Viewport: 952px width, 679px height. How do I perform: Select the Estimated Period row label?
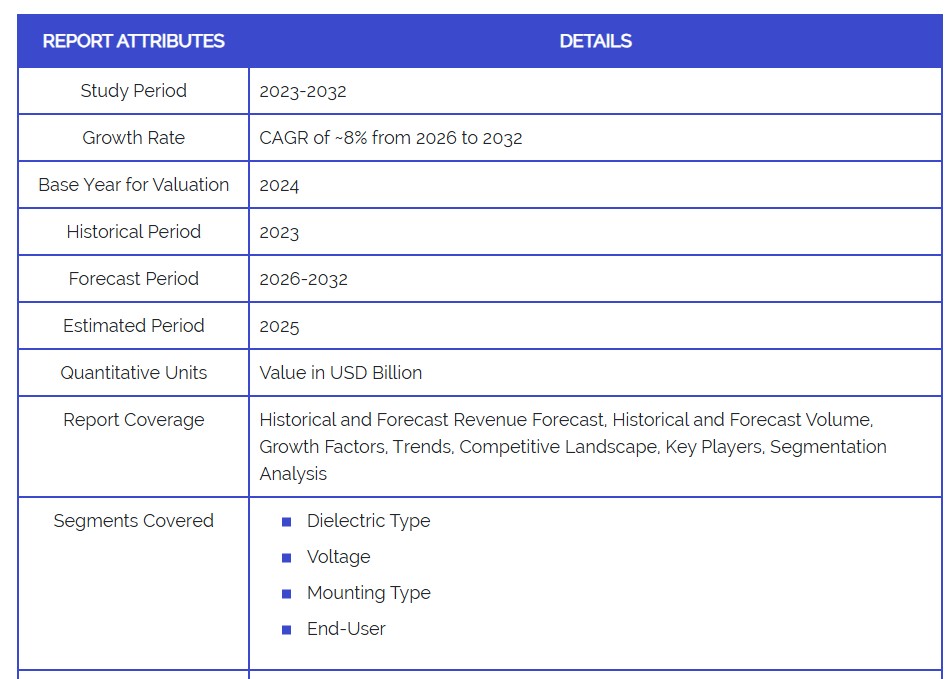[133, 326]
